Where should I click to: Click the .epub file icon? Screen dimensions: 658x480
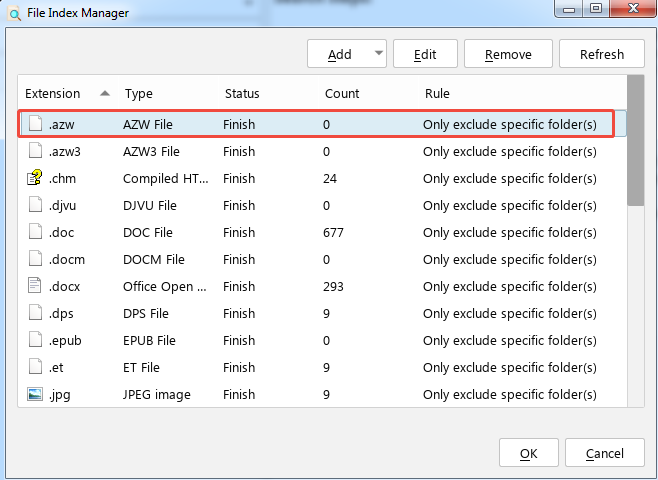35,341
